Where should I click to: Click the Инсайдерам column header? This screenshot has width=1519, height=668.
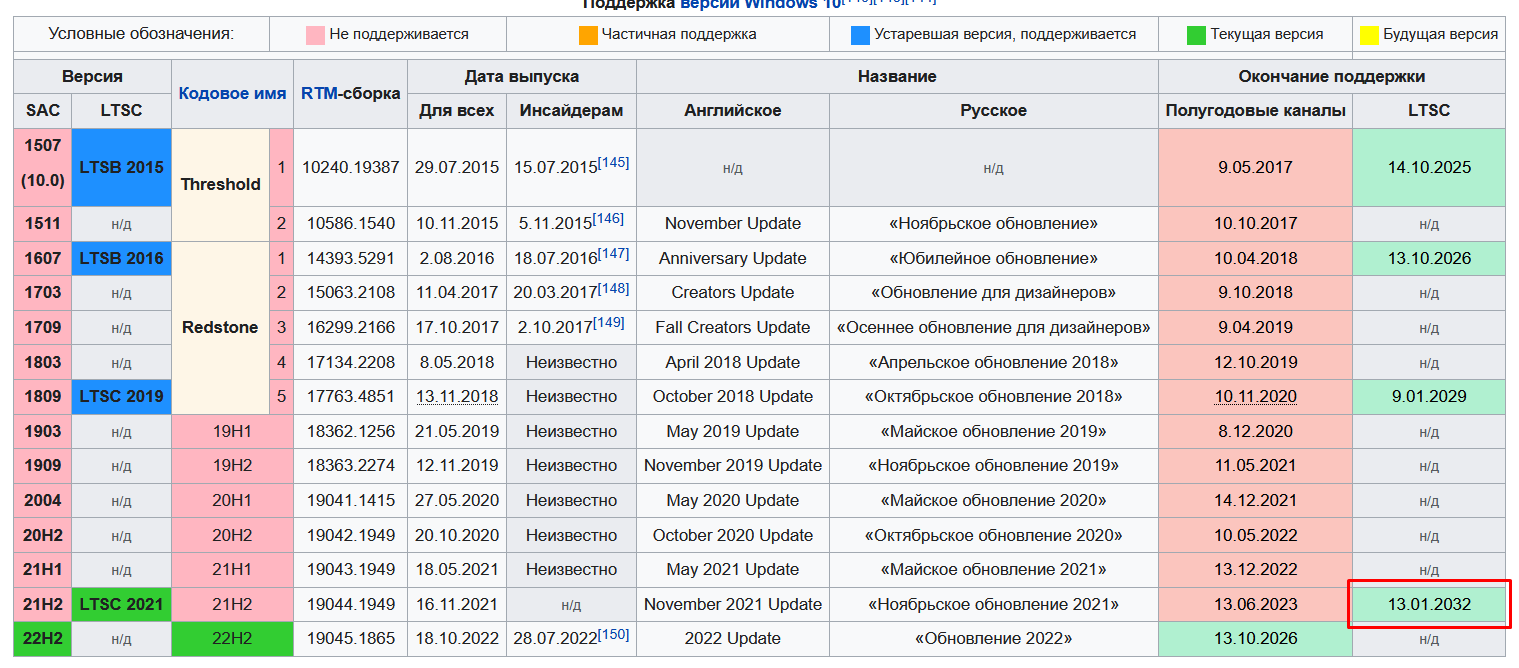click(571, 110)
